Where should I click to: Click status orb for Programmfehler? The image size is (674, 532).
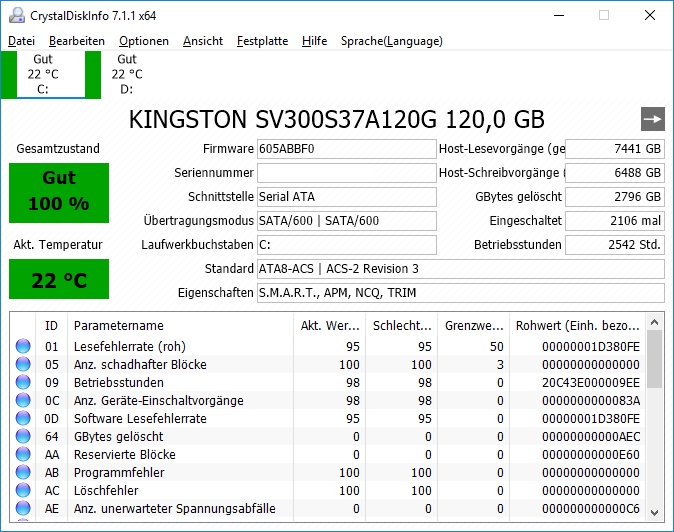click(23, 473)
